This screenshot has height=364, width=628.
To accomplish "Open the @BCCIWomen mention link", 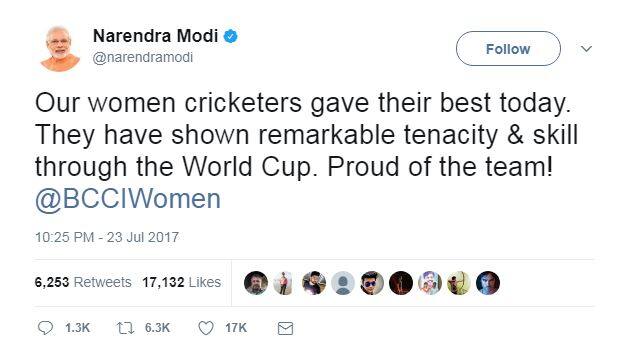I will [x=128, y=199].
